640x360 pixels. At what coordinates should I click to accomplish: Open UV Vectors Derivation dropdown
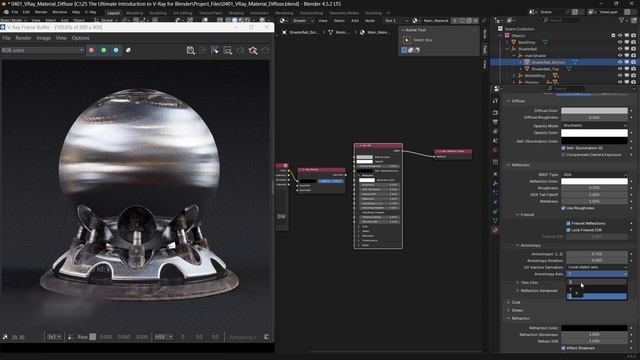tap(597, 267)
